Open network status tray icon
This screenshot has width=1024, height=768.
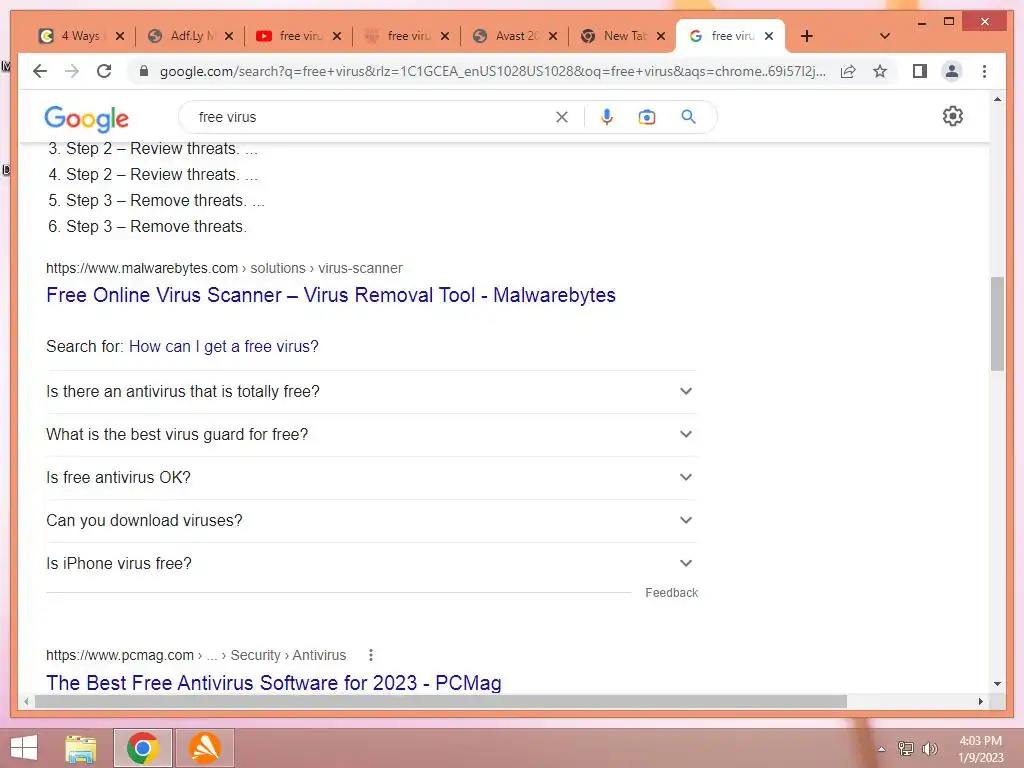pos(906,749)
